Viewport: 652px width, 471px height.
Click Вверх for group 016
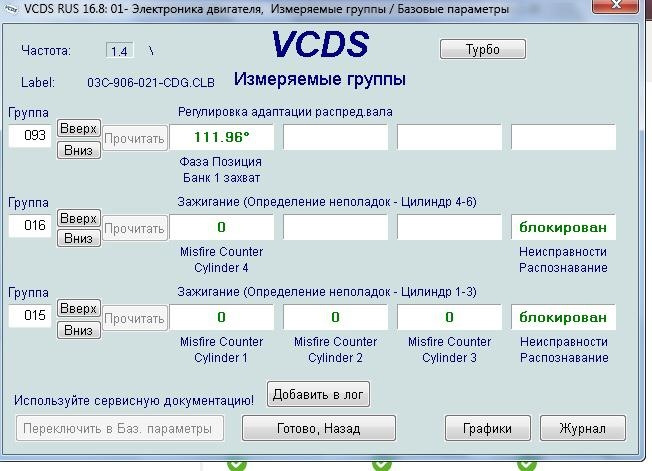coord(79,218)
